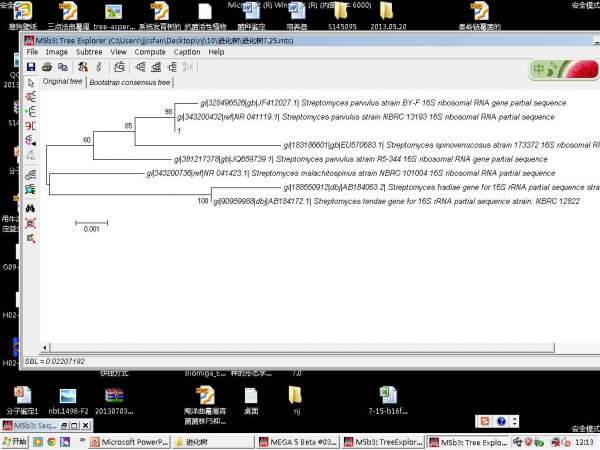
Task: Restore the minimized M5b3: Seq... window
Action: [x=65, y=425]
